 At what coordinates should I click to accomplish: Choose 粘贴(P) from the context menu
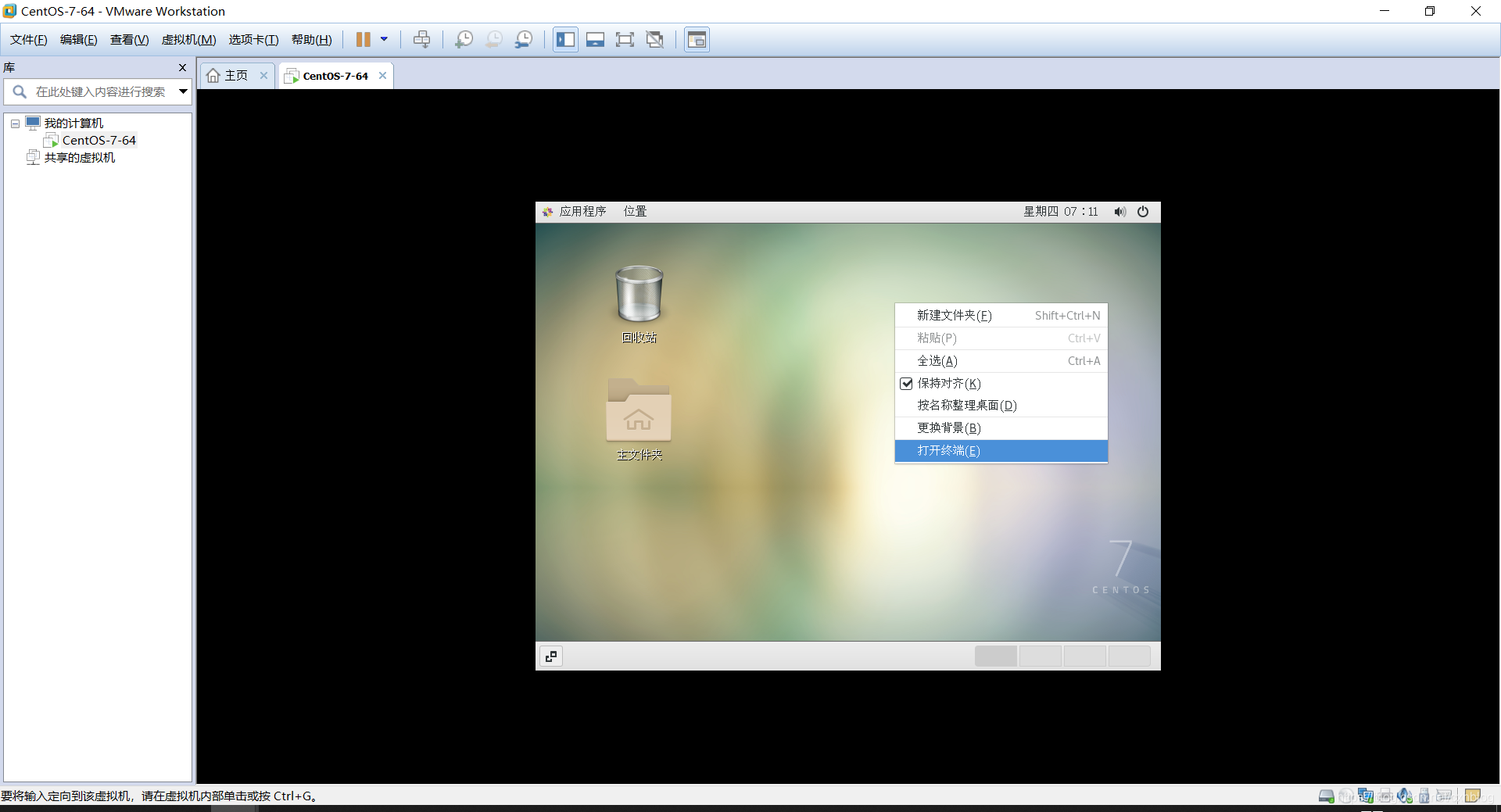(x=1001, y=338)
